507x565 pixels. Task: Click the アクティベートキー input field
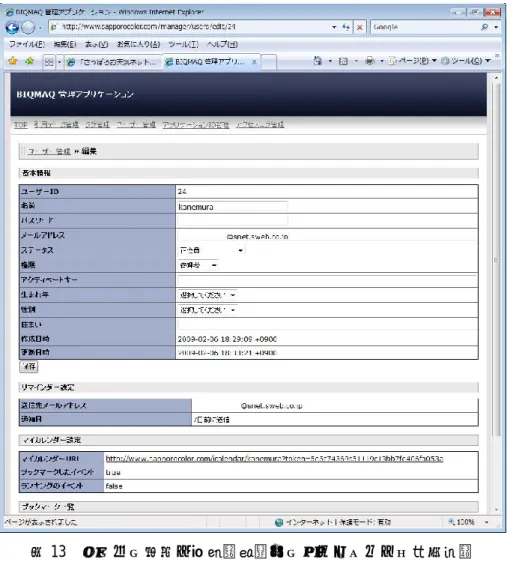326,280
